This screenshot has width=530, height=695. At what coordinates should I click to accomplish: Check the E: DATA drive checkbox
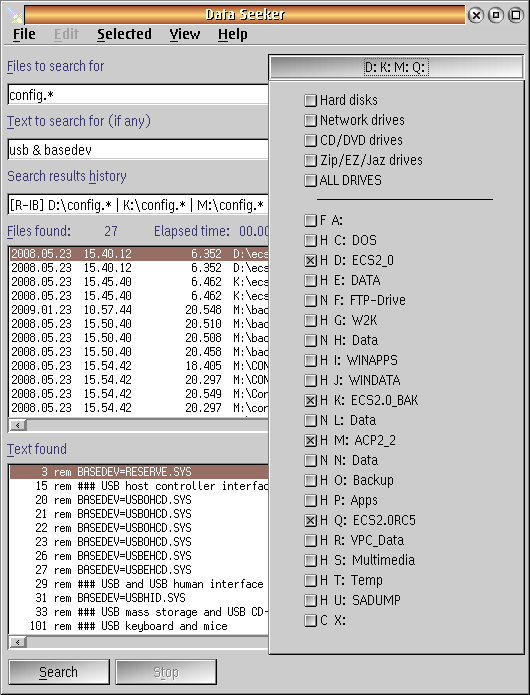[311, 281]
